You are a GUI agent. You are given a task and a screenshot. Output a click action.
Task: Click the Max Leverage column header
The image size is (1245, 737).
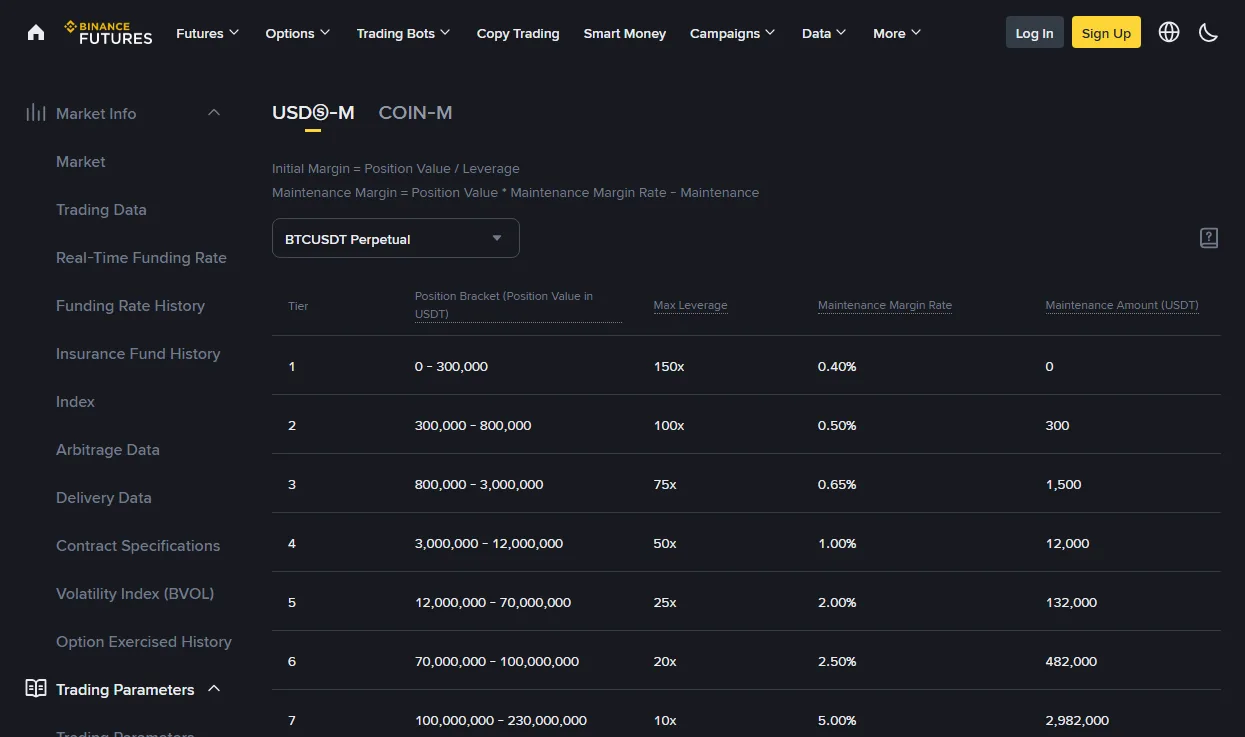(690, 305)
